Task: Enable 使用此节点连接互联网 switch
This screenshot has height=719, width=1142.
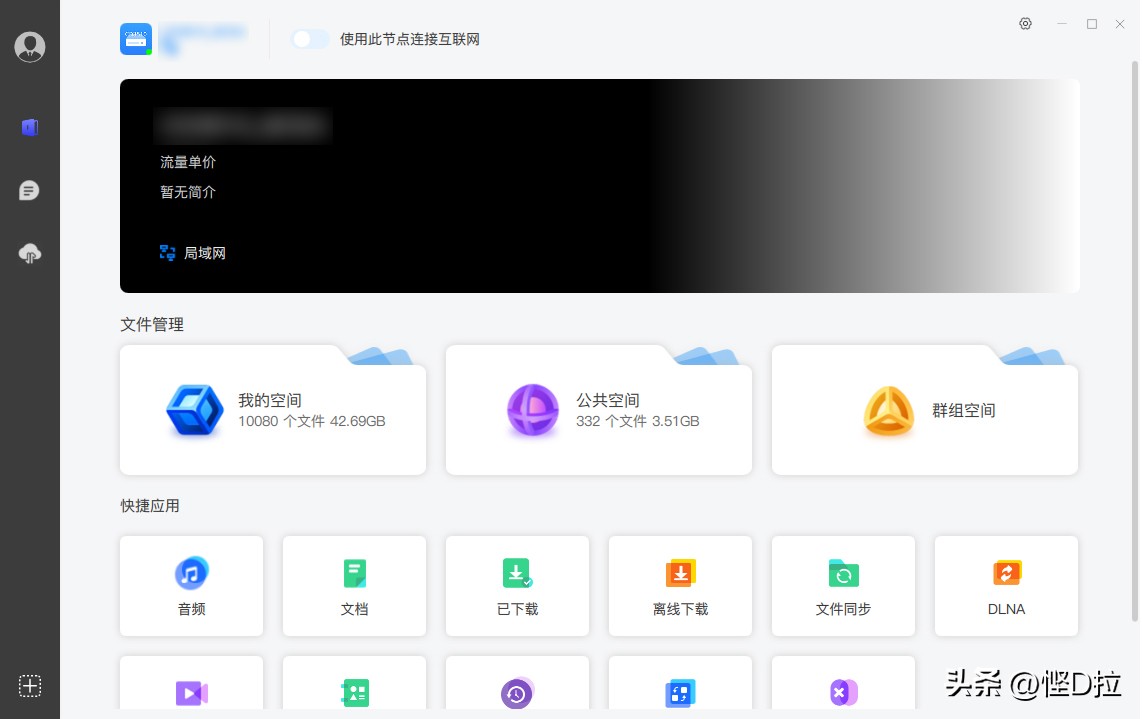Action: coord(310,38)
